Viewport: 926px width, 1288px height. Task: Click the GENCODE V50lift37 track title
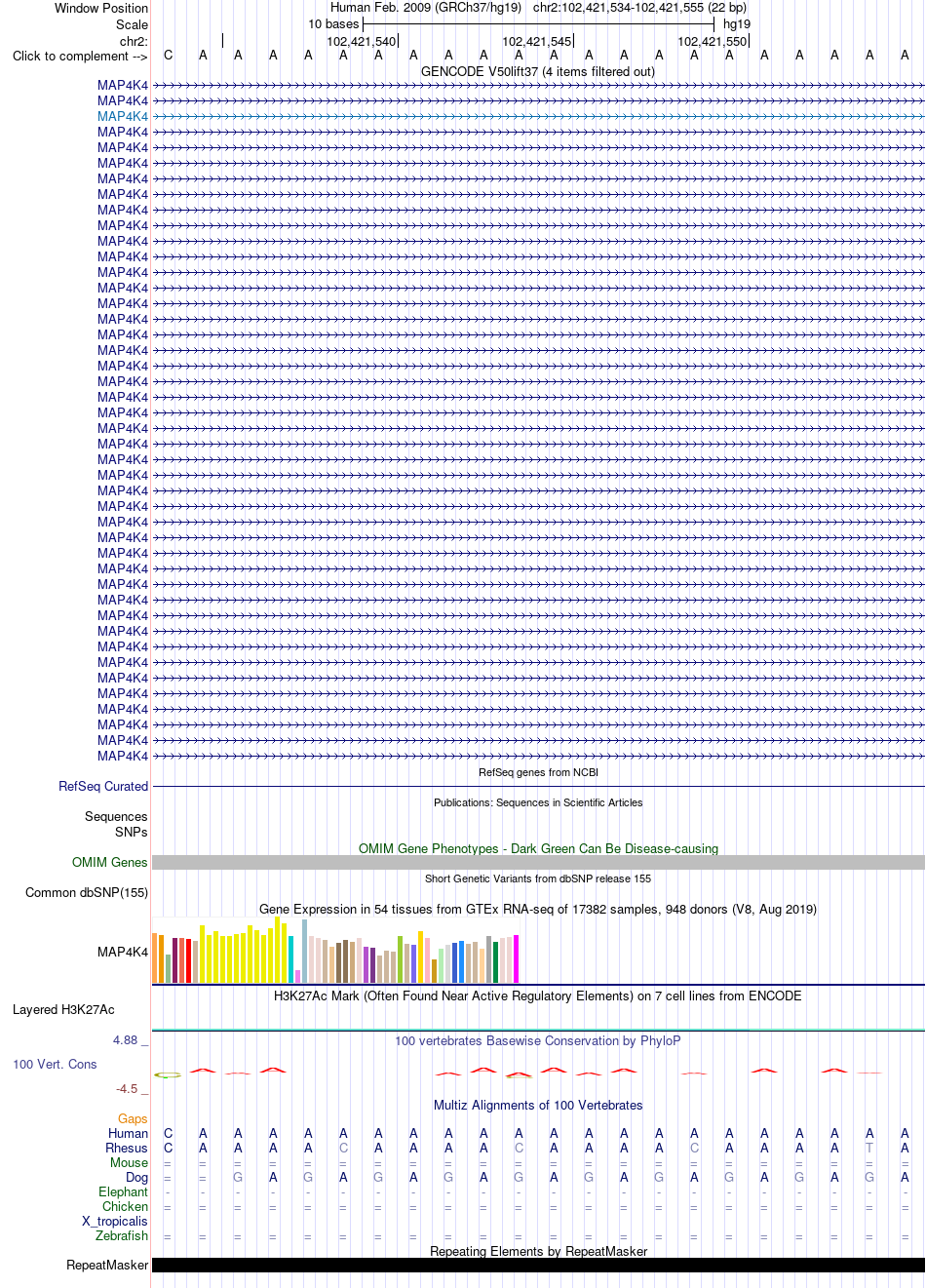(538, 71)
